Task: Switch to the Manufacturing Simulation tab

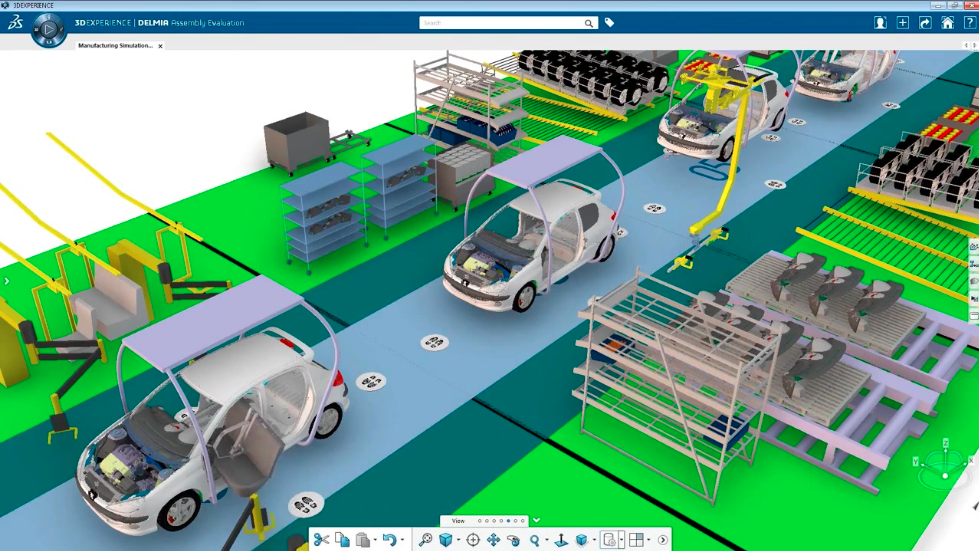Action: [116, 46]
